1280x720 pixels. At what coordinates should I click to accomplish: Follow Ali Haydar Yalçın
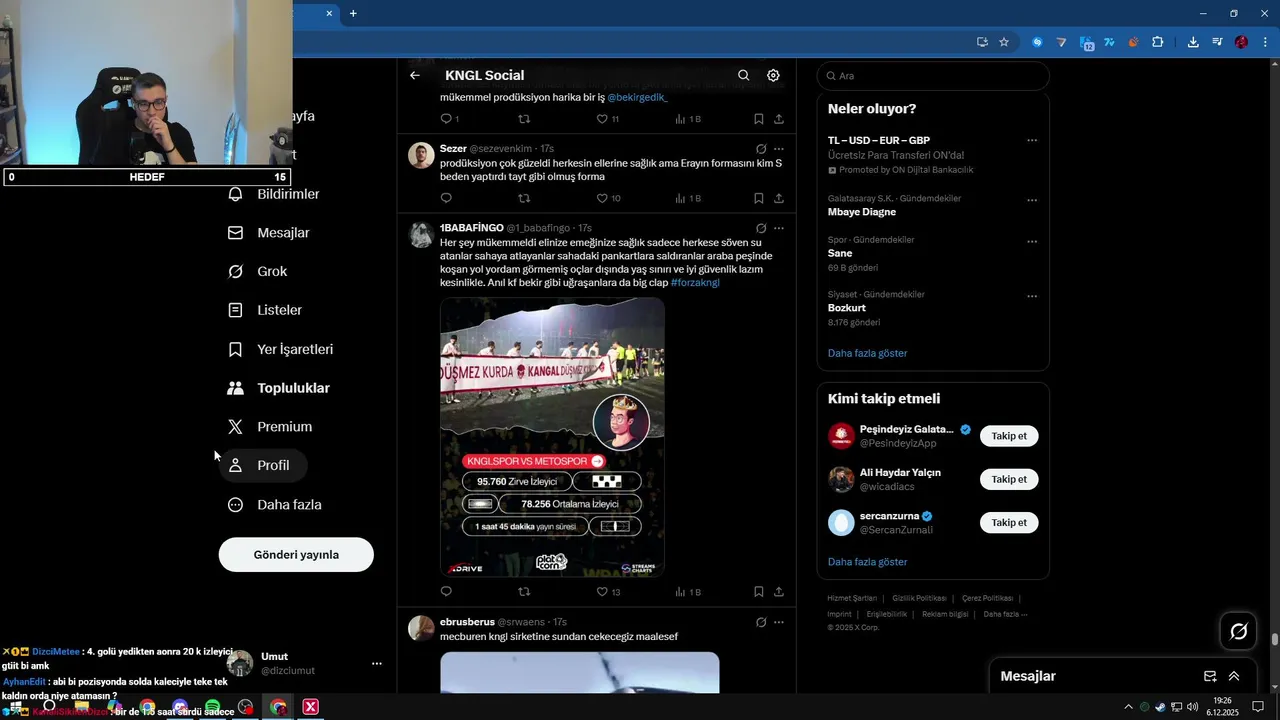tap(1009, 479)
